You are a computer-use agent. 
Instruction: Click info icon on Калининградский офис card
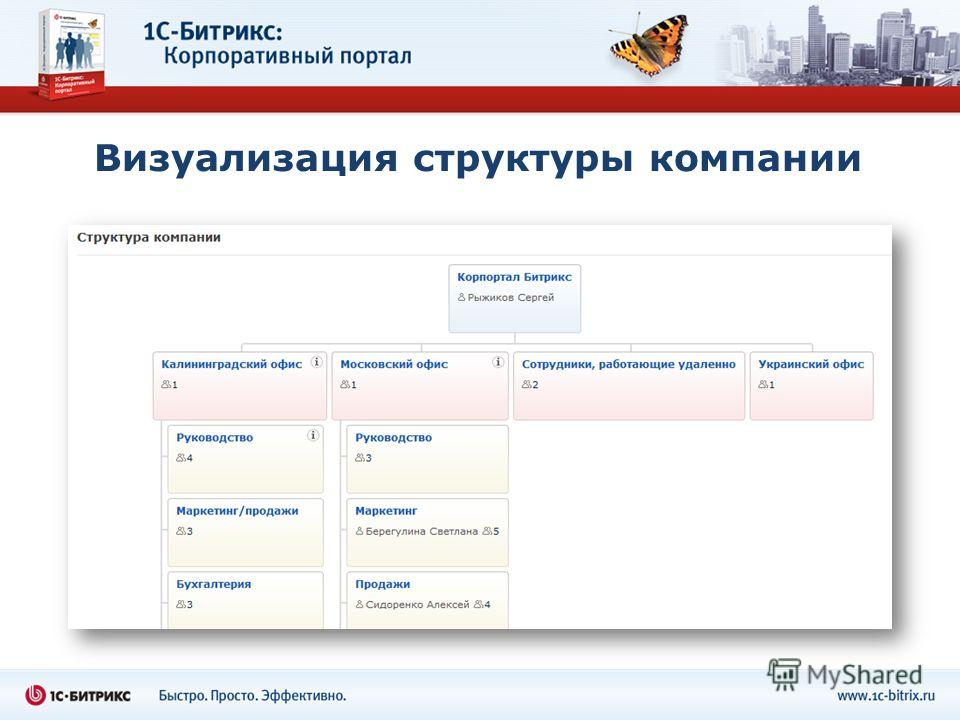tap(317, 362)
